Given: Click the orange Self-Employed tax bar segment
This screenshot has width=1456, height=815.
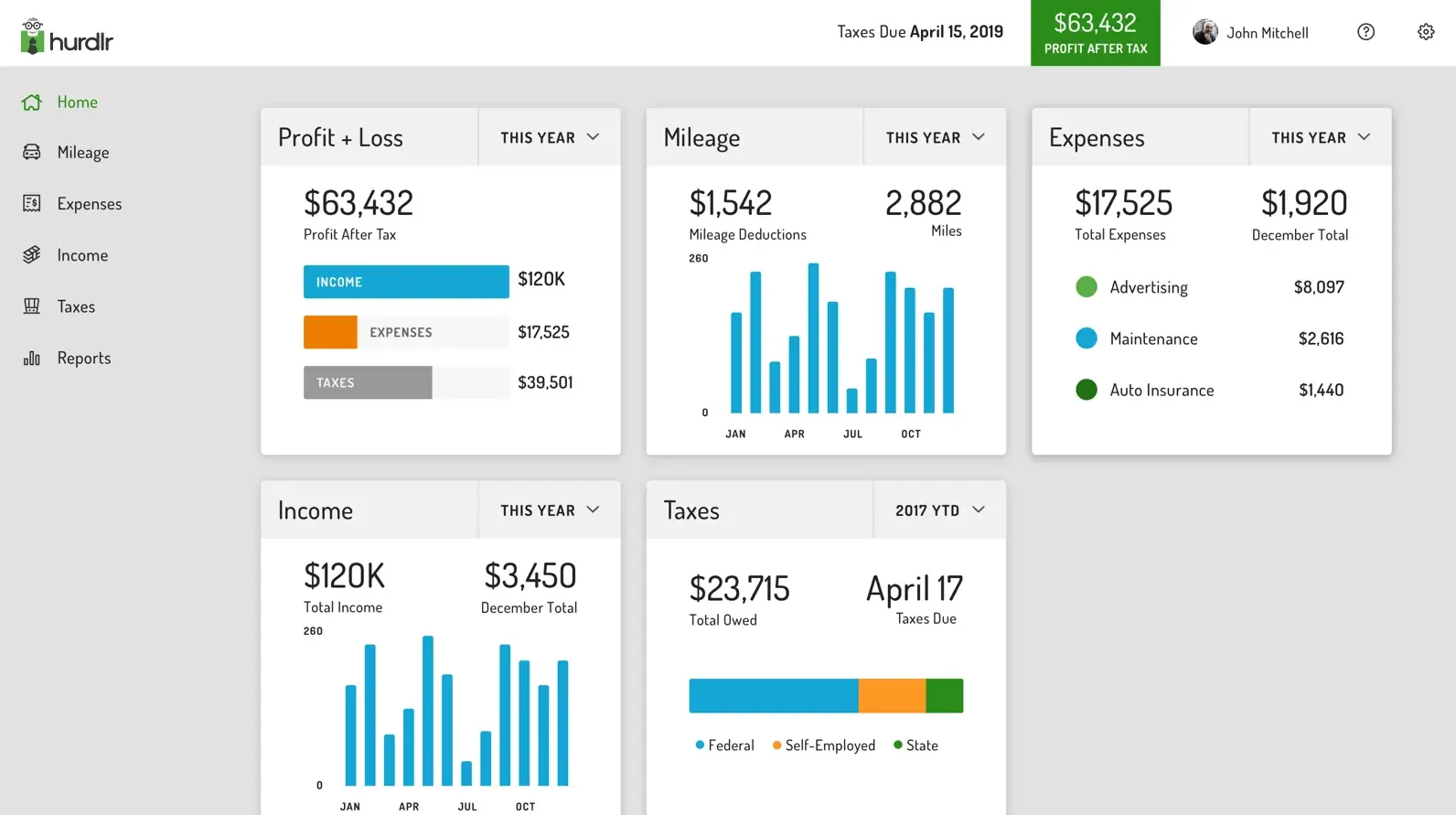Looking at the screenshot, I should point(893,696).
